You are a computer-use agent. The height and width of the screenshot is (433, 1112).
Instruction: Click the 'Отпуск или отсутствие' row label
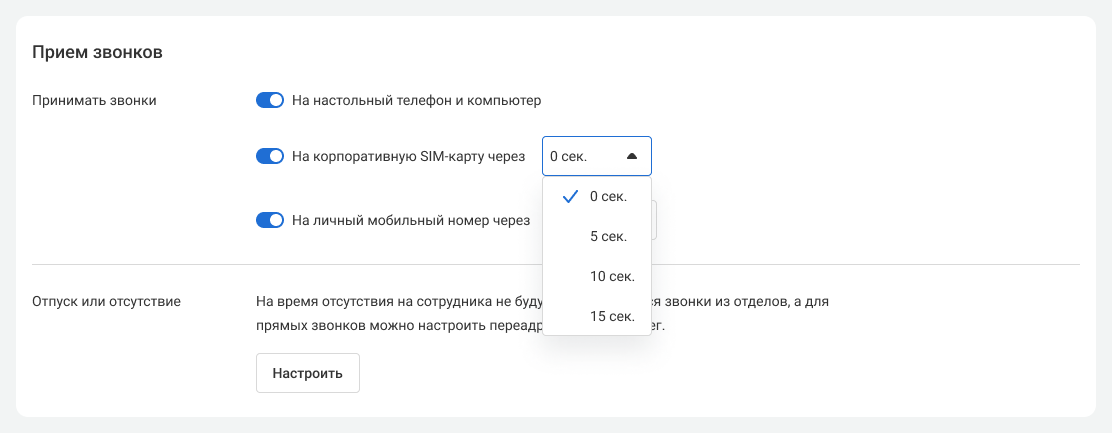click(106, 300)
